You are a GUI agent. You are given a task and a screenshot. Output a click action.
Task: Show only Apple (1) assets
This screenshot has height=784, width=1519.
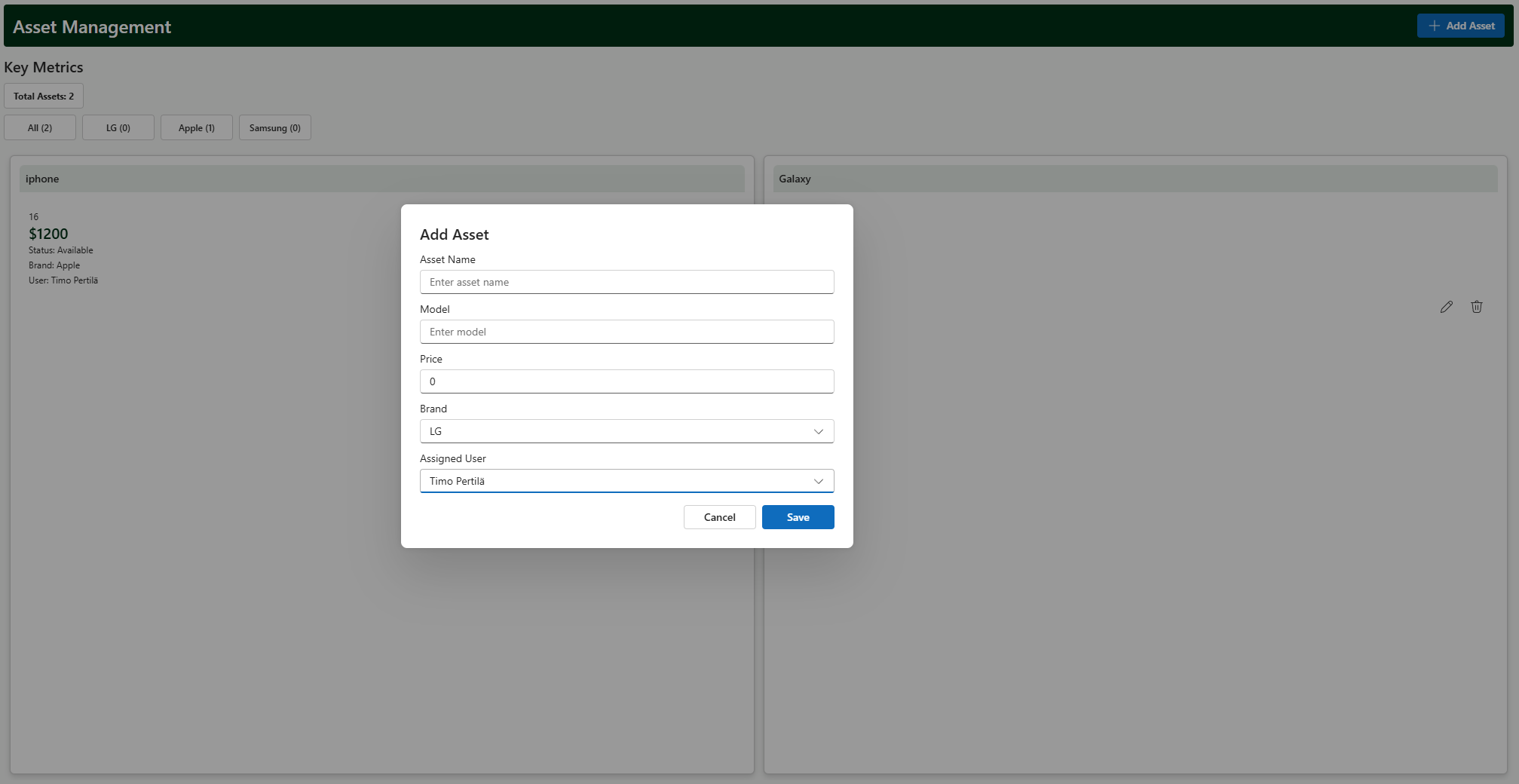[197, 128]
